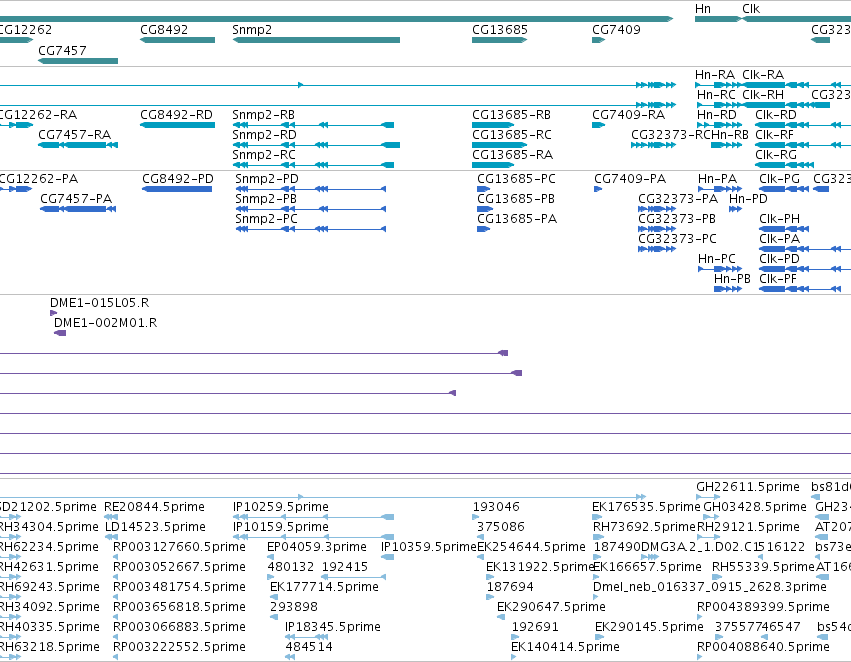Screen dimensions: 851x662
Task: Select EST label Dmel_neb_016337_0915_2628.3prime
Action: (710, 587)
